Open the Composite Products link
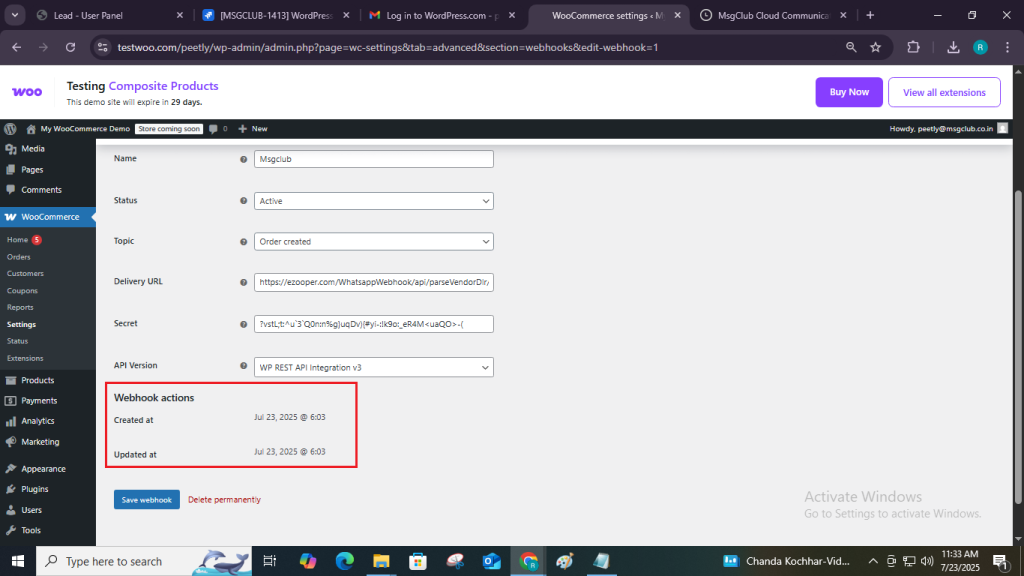1024x576 pixels. pyautogui.click(x=163, y=86)
